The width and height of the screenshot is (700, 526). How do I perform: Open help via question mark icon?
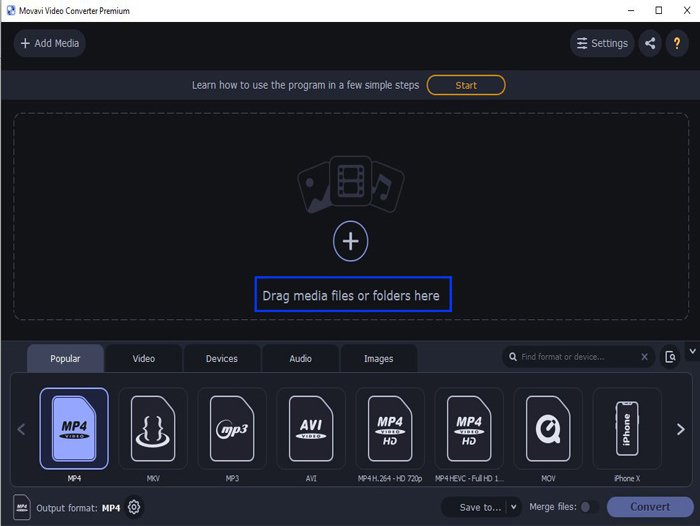point(677,43)
